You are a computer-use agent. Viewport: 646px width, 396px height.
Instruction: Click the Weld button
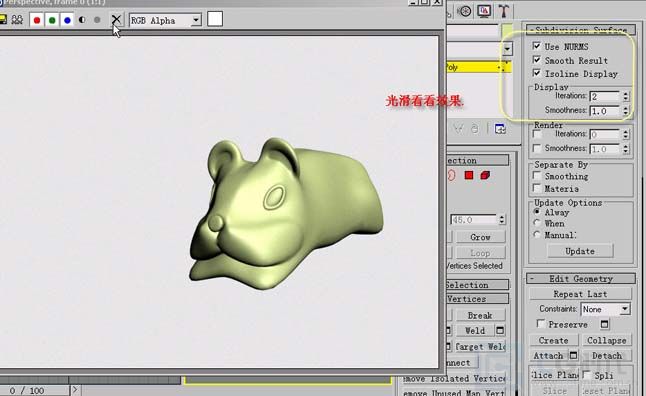[475, 330]
